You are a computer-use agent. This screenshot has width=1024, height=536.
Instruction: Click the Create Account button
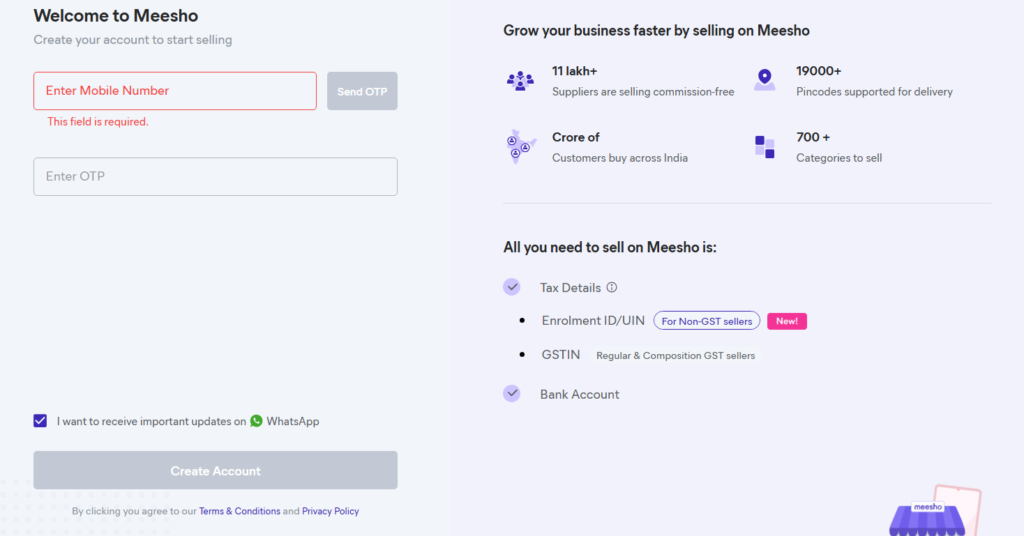point(215,471)
